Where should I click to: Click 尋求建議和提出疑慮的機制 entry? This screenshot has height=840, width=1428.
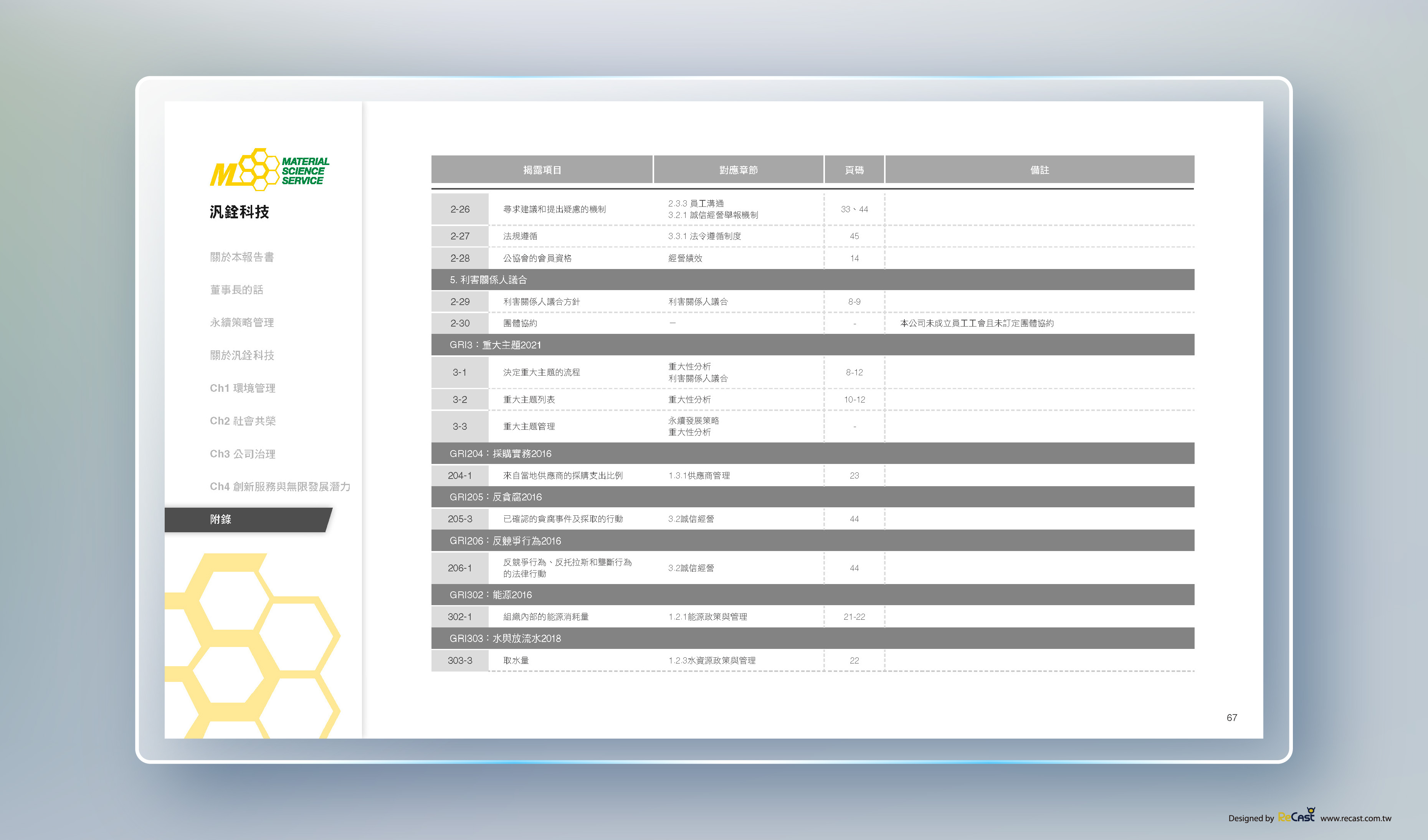[554, 209]
